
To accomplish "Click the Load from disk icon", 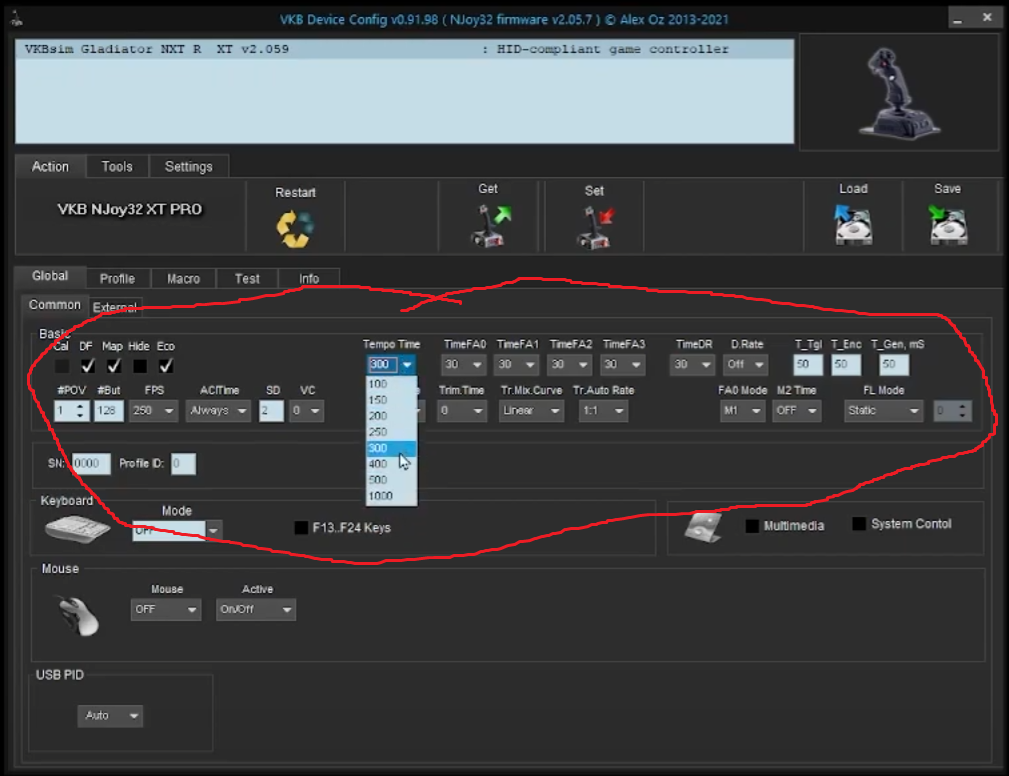I will 853,225.
